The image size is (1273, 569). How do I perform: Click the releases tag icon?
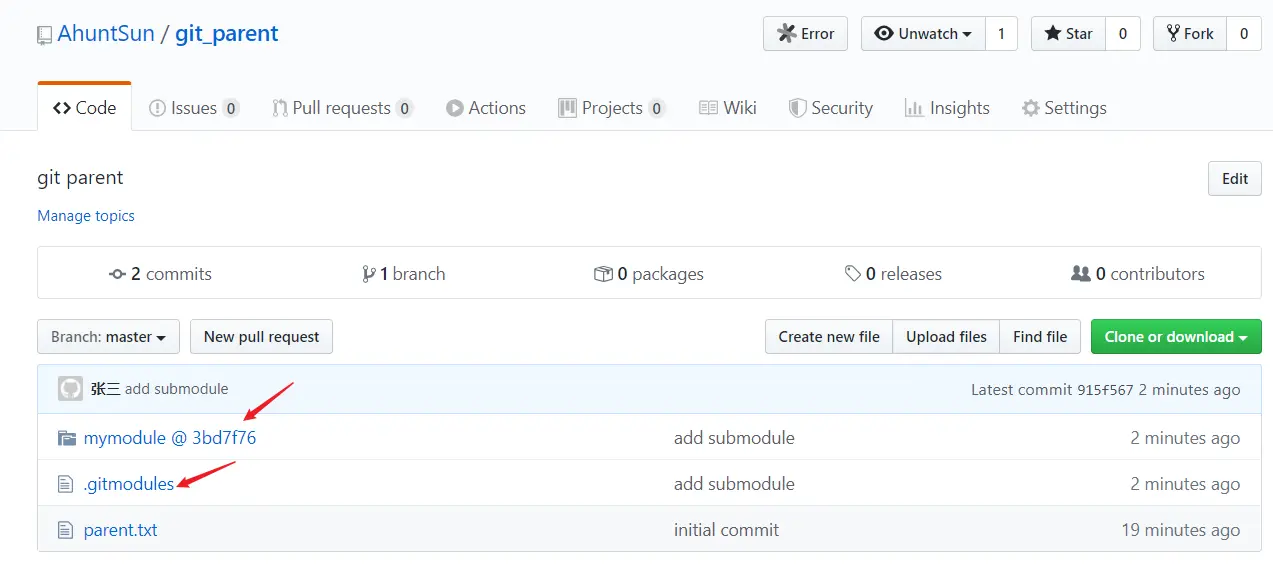point(852,274)
